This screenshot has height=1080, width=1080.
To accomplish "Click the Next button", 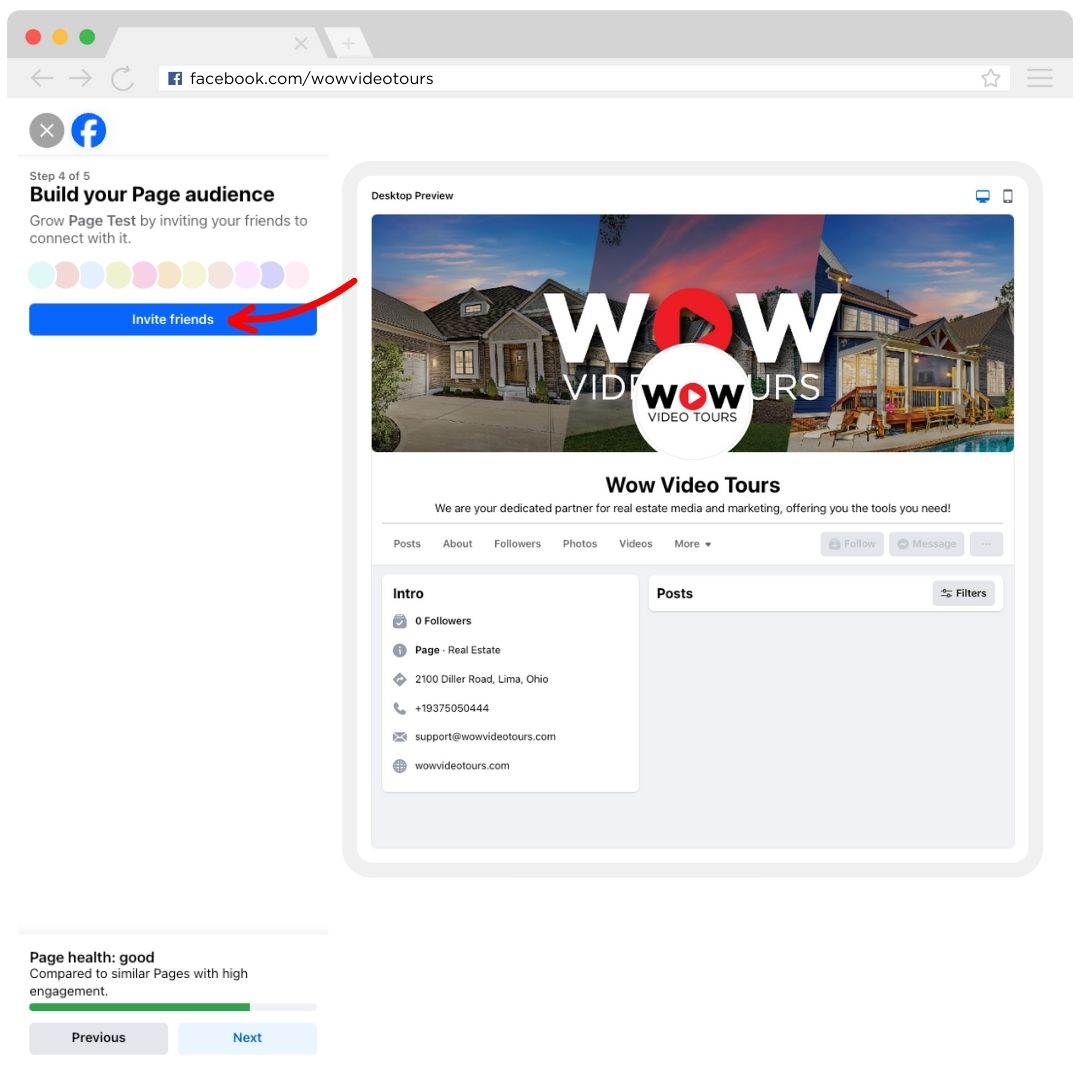I will [x=247, y=1038].
